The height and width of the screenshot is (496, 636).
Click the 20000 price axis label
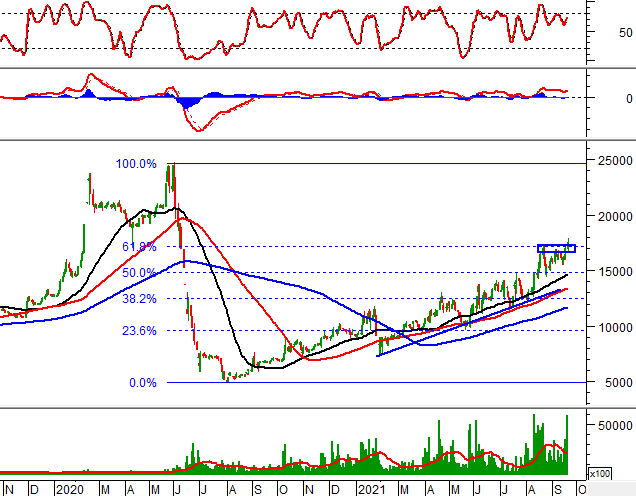[612, 216]
